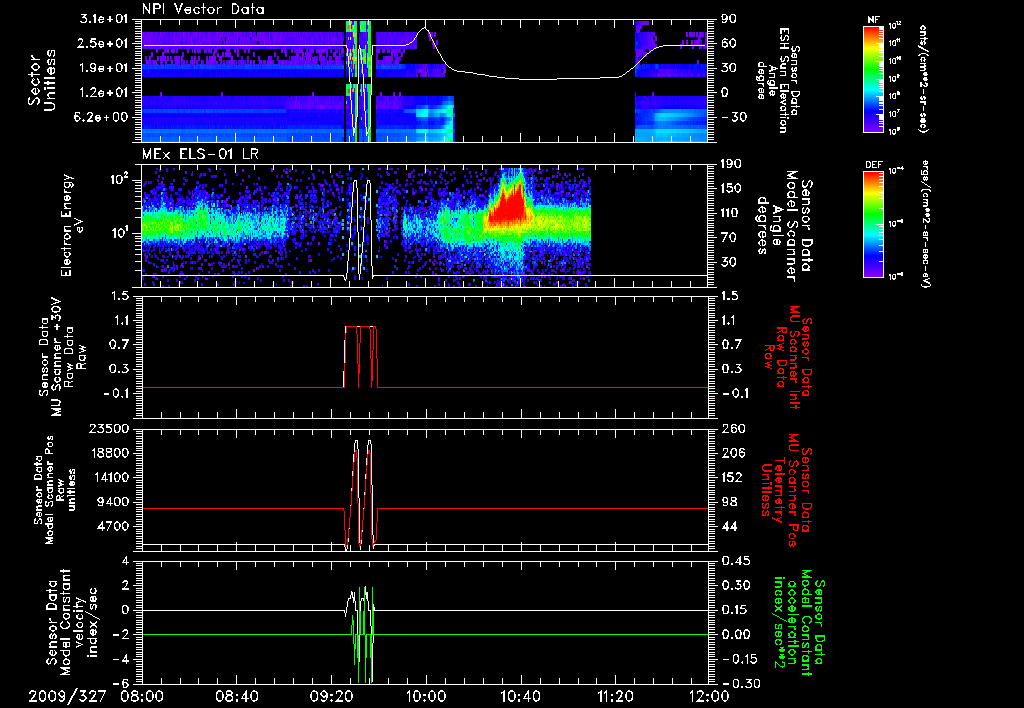Click the 'MU Scanner +30V Raw Data' axis label
The width and height of the screenshot is (1024, 708).
click(x=61, y=357)
